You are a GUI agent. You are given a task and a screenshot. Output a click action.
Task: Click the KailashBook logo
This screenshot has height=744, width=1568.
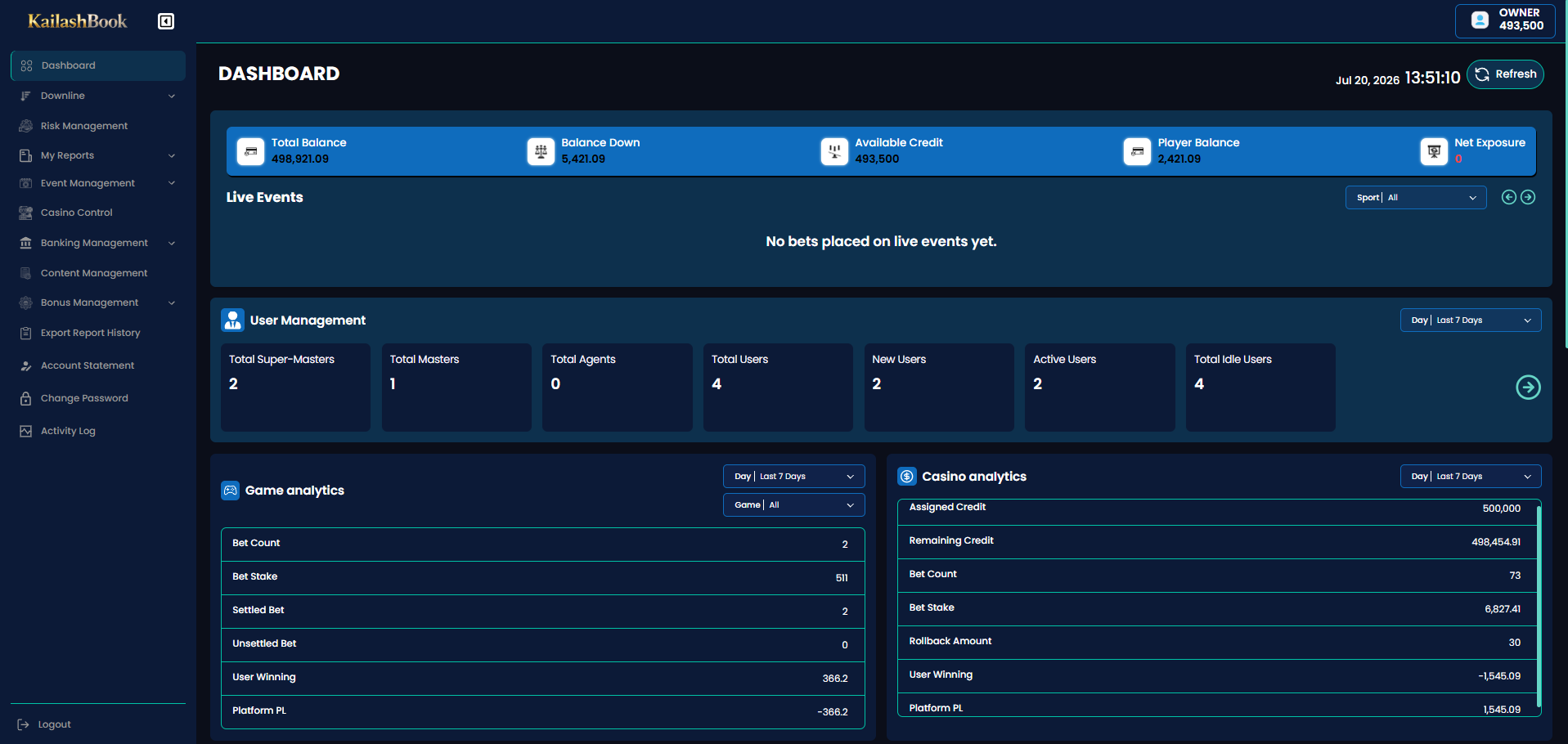click(x=78, y=21)
